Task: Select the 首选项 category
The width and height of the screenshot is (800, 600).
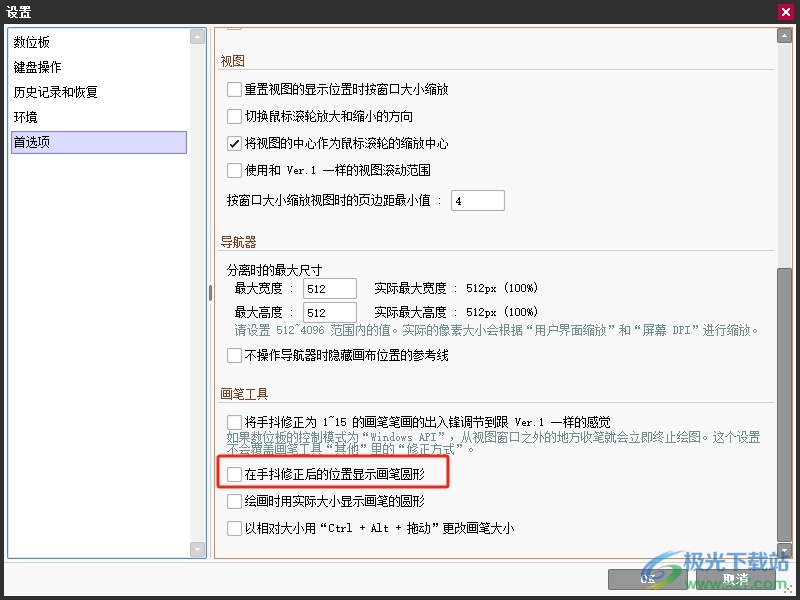Action: coord(98,142)
